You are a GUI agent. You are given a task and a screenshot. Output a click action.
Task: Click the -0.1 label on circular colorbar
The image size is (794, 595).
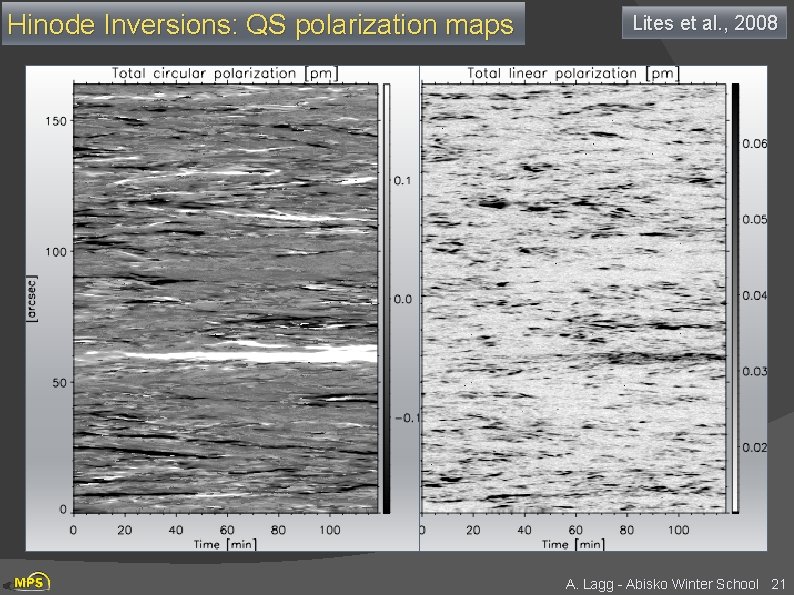407,418
